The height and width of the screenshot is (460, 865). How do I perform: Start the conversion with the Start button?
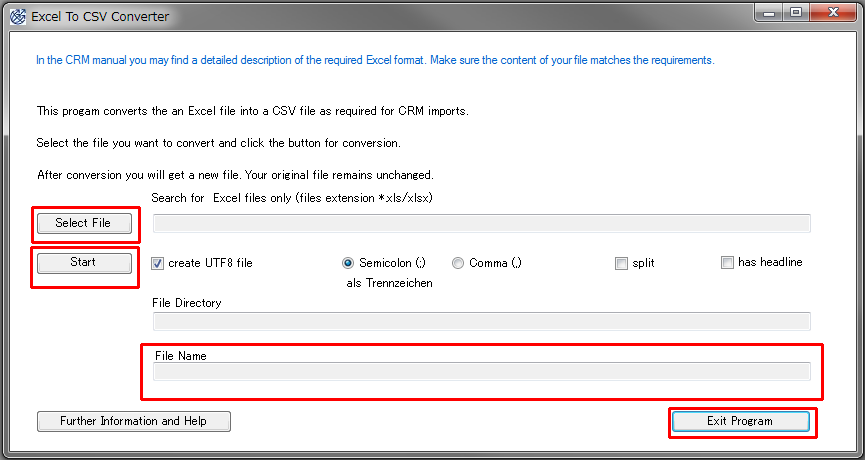(84, 262)
